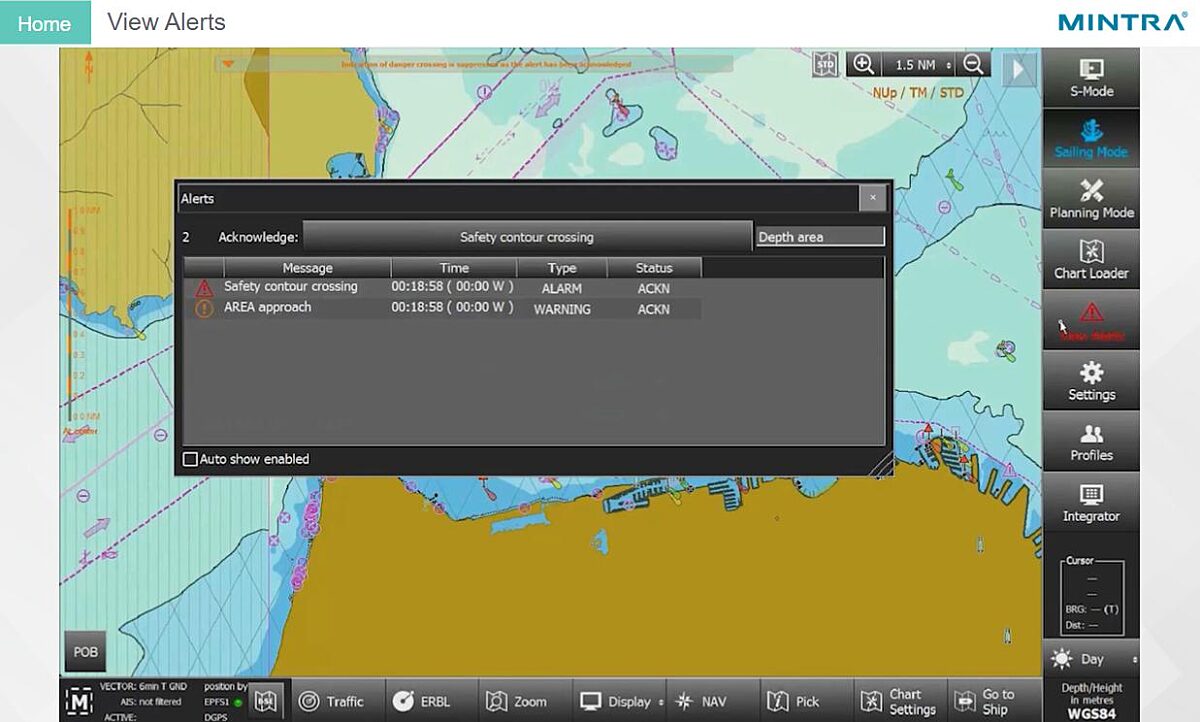Open the S-Mode panel
1200x722 pixels.
pos(1091,78)
